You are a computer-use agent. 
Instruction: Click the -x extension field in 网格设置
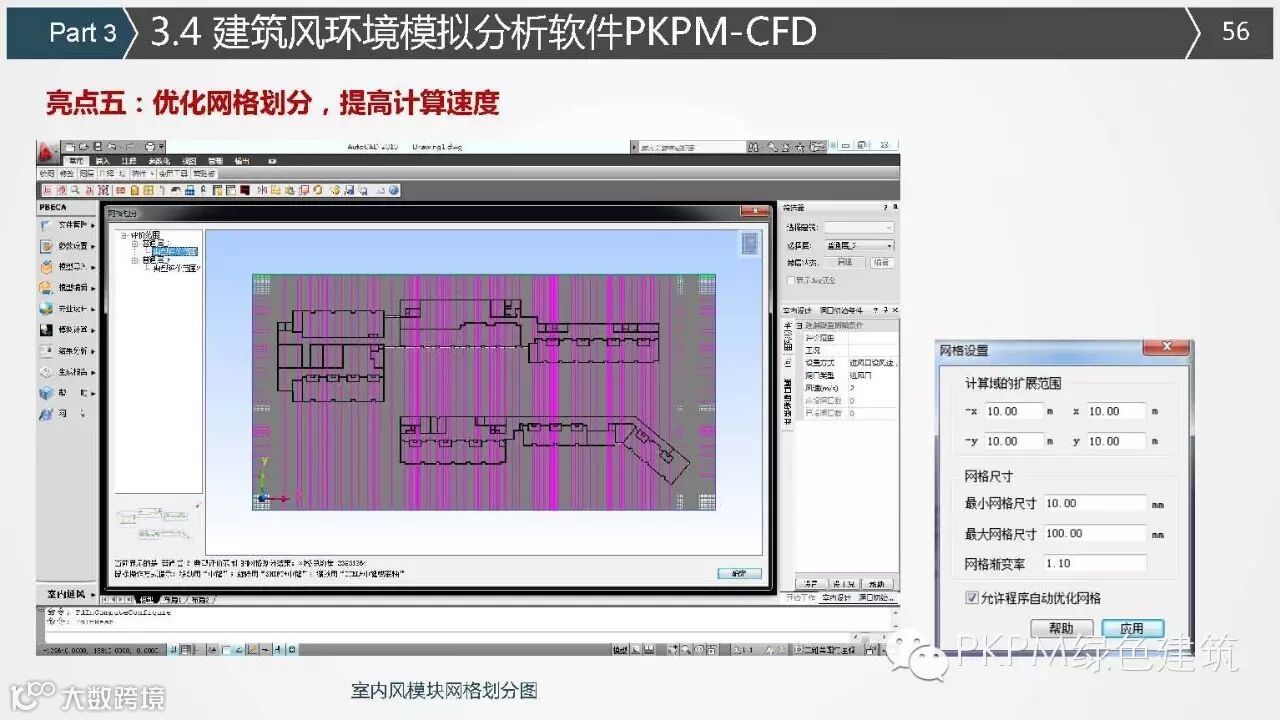pos(1013,411)
